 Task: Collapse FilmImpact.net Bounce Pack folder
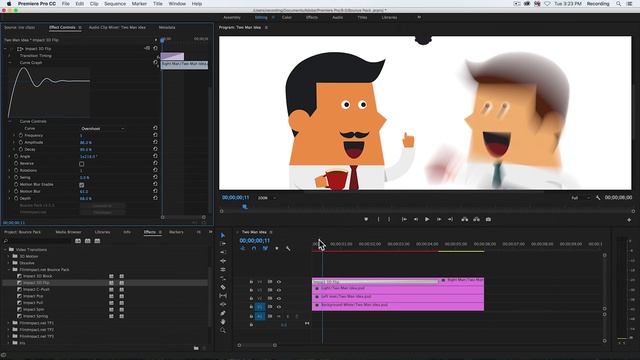[9, 269]
